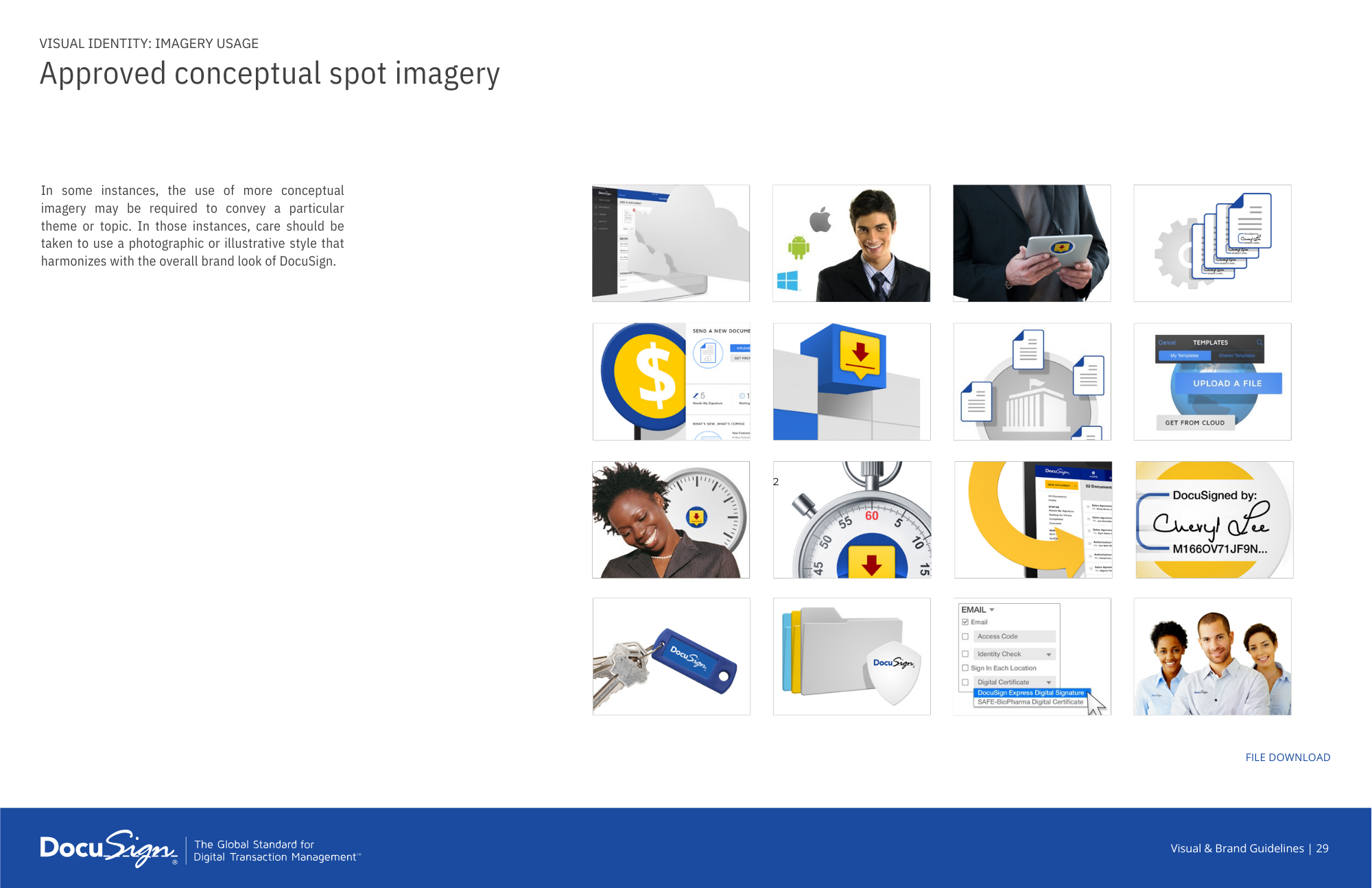This screenshot has width=1372, height=888.
Task: Click the Visual & Brand Guidelines | 29 footer text
Action: pos(1249,849)
